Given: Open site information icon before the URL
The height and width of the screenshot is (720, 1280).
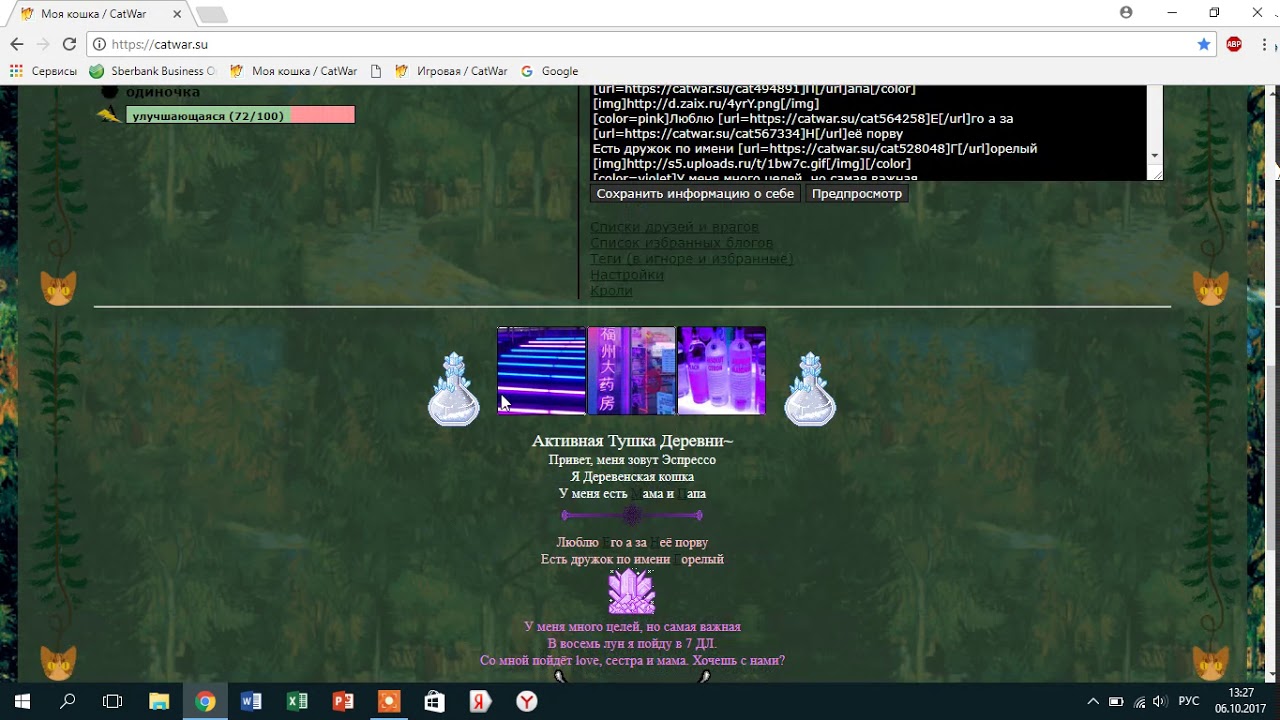Looking at the screenshot, I should [x=99, y=44].
